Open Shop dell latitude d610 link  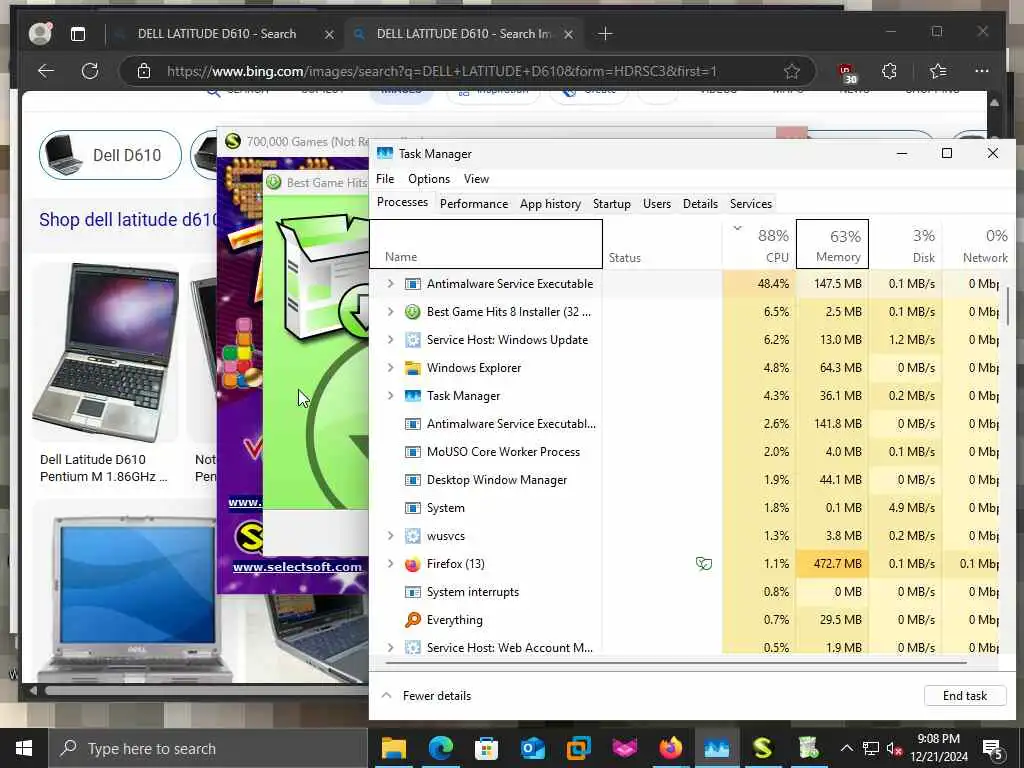tap(128, 219)
